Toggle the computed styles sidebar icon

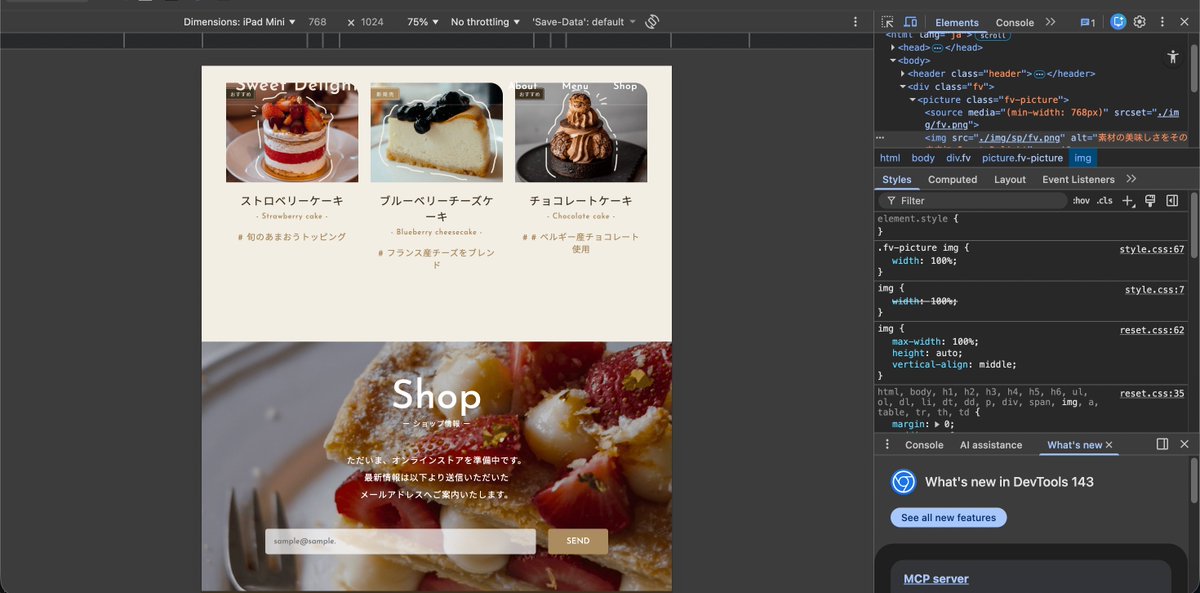(x=1172, y=201)
